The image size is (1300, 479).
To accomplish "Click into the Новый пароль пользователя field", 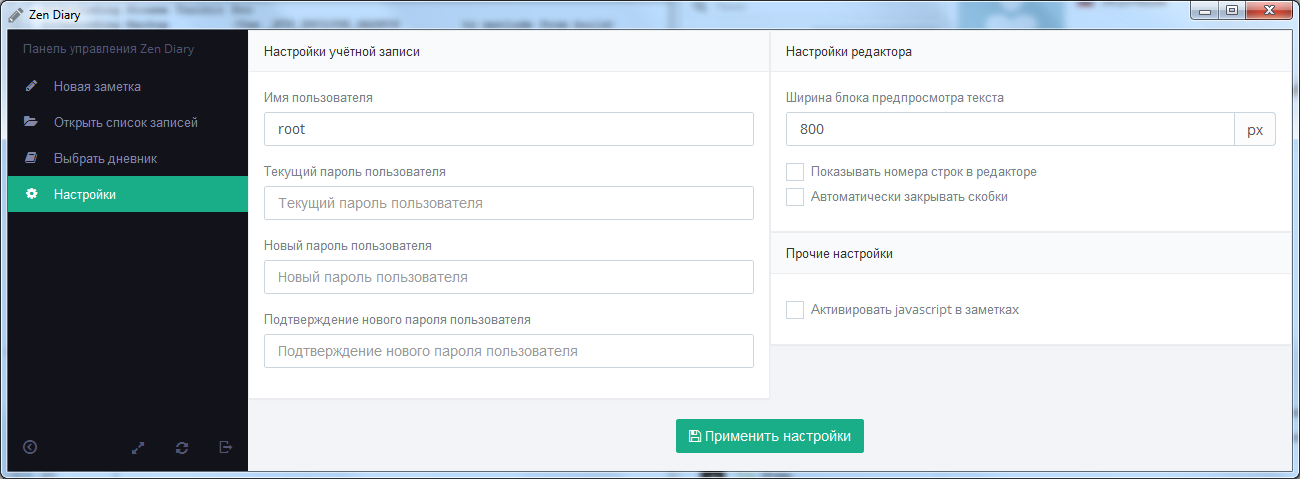I will click(508, 277).
